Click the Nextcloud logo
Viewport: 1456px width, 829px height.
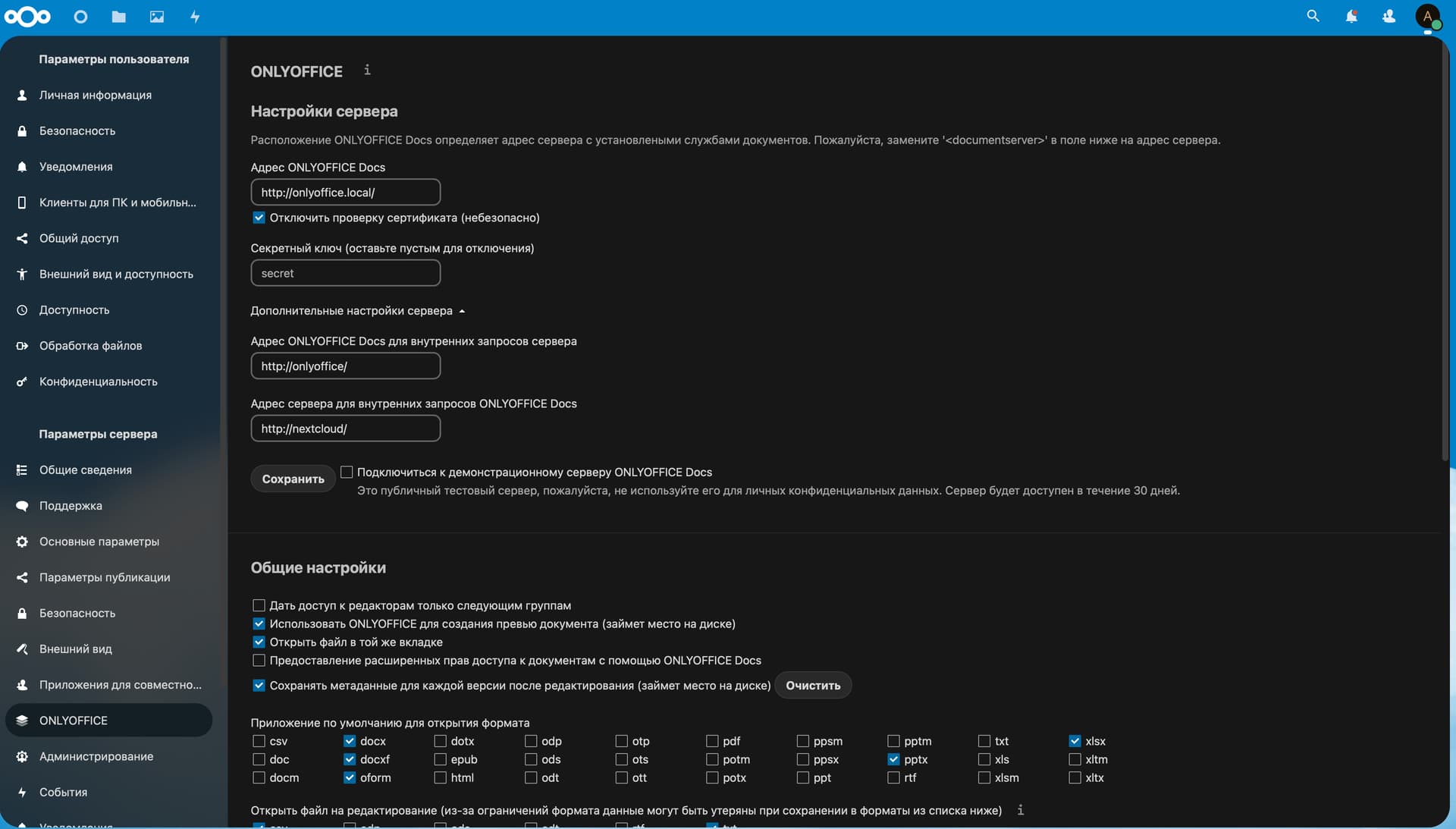point(28,17)
